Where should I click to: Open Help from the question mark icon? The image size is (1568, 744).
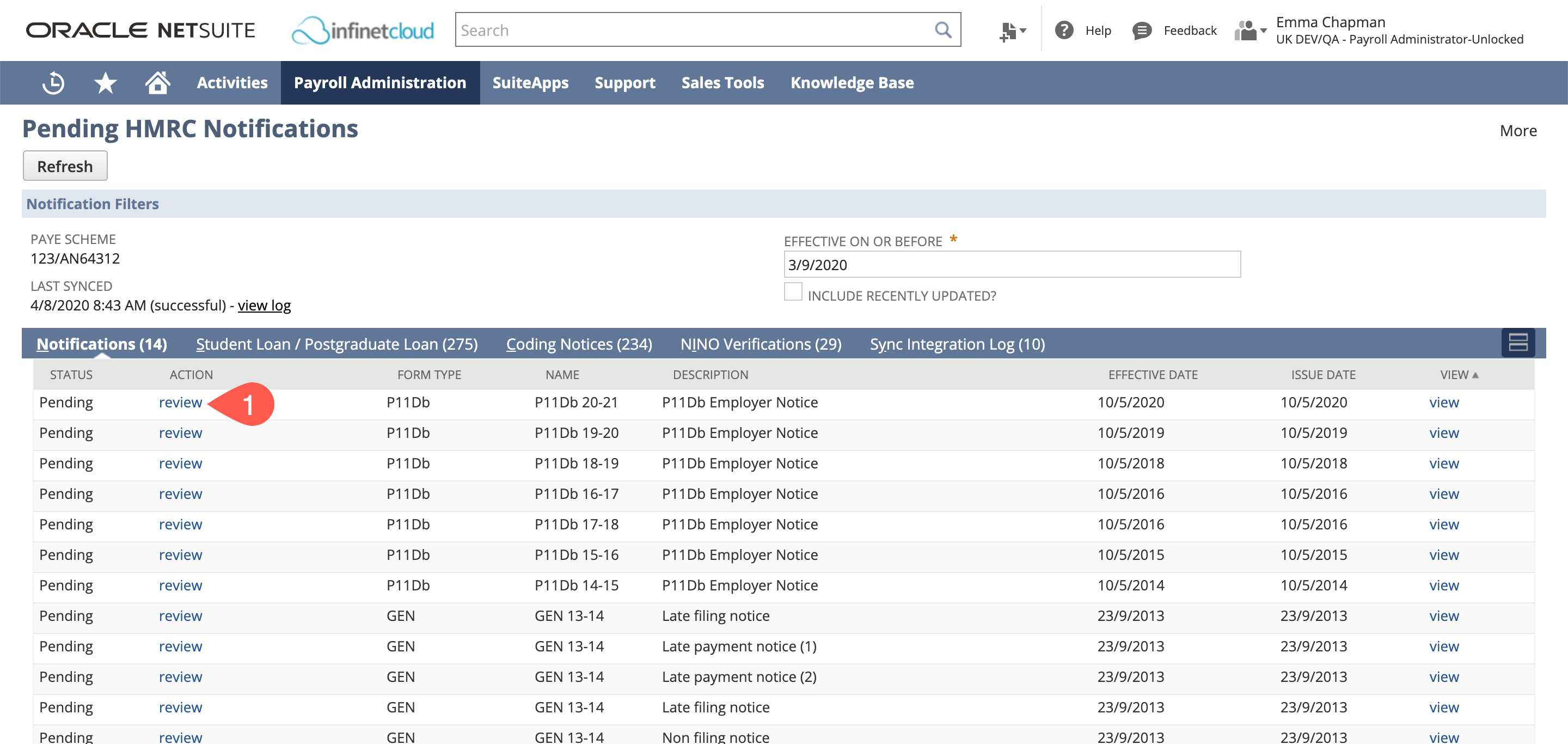pyautogui.click(x=1064, y=30)
